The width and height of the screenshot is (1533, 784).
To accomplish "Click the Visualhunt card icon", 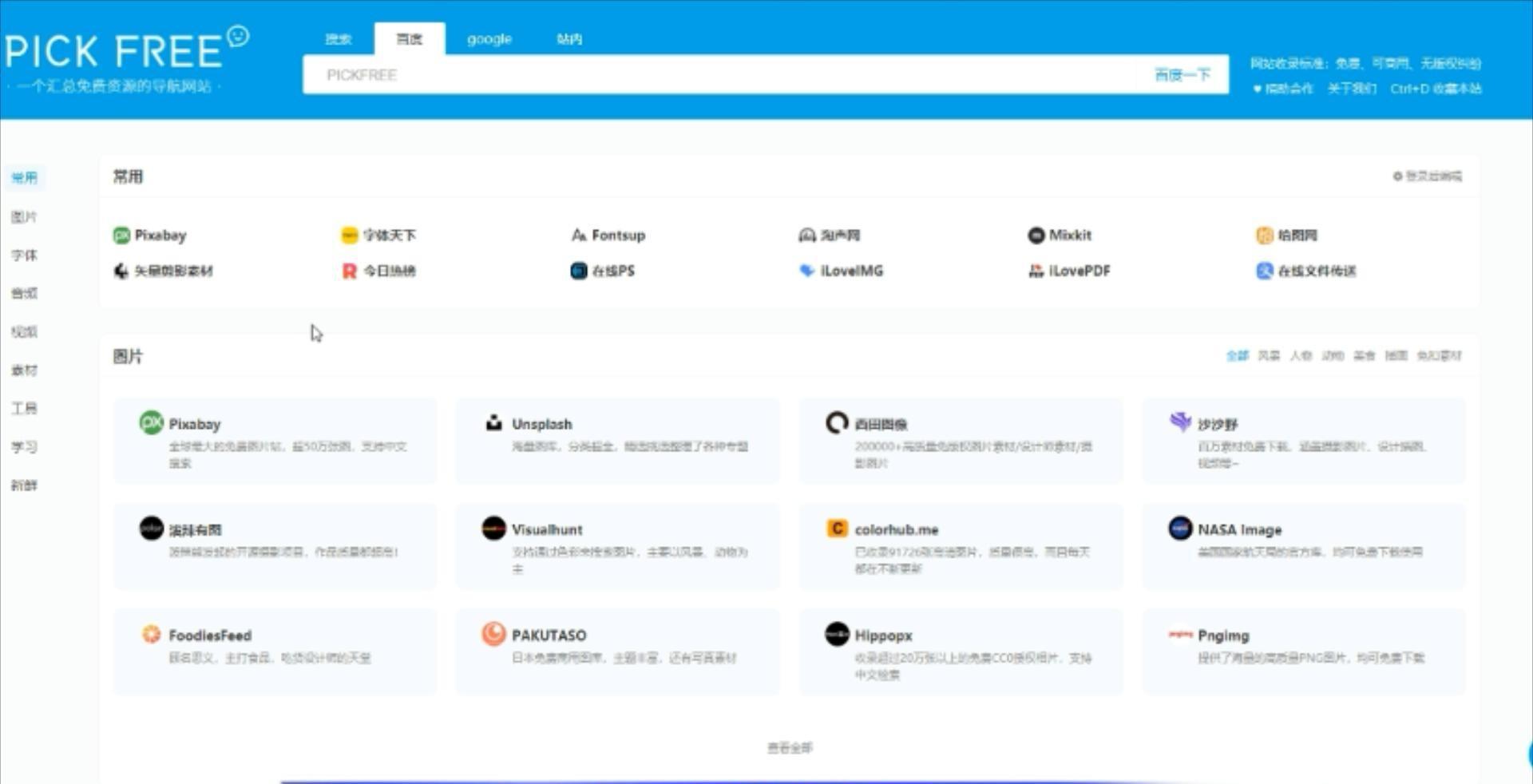I will 494,529.
